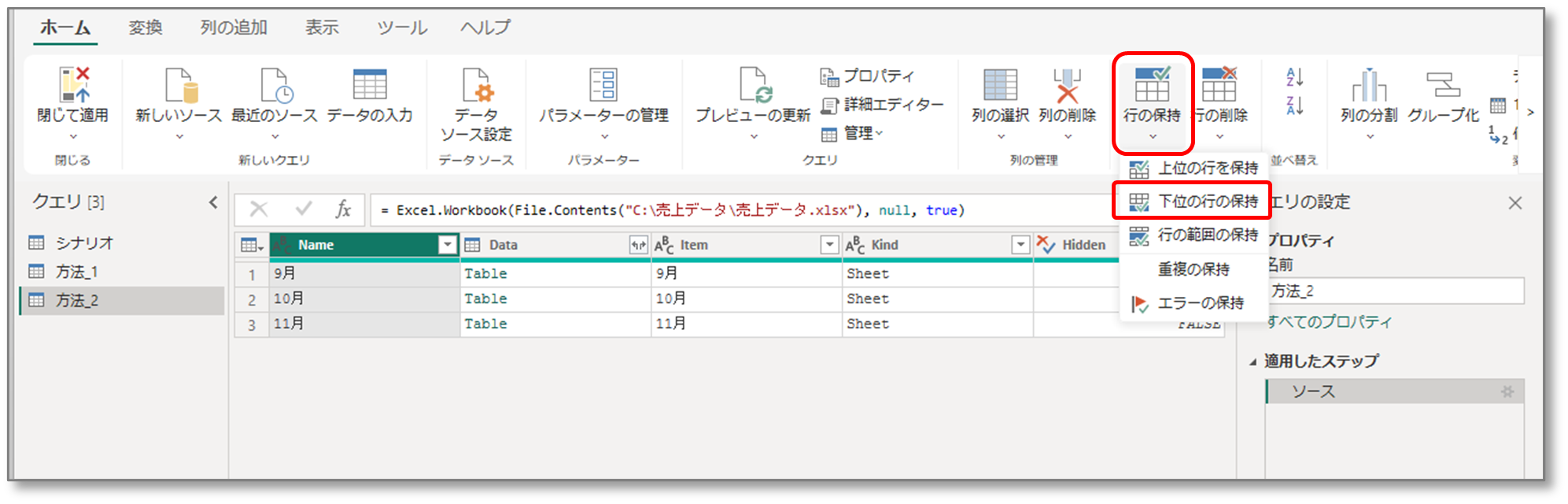This screenshot has height=504, width=1568.
Task: Click the 列の選択 (Choose Columns) icon
Action: 1000,85
